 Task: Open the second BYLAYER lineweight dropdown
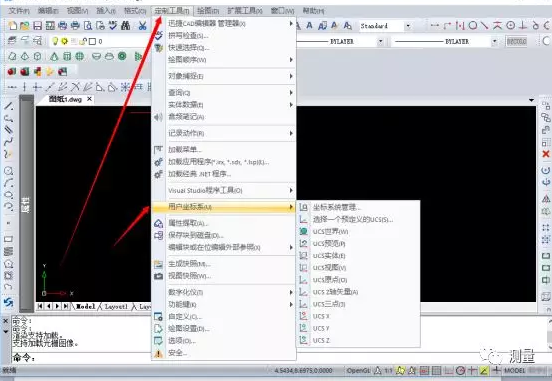[495, 42]
